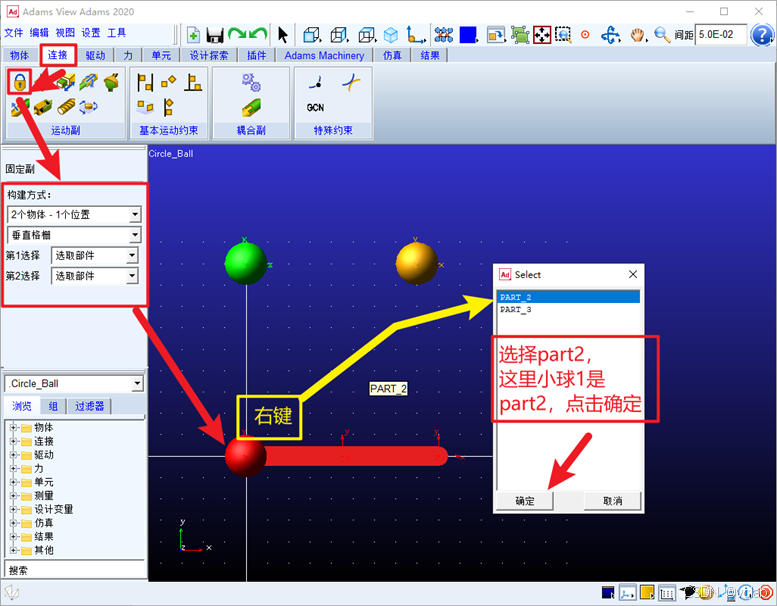Expand the 设计变量 tree folder
Image resolution: width=777 pixels, height=606 pixels.
point(13,509)
